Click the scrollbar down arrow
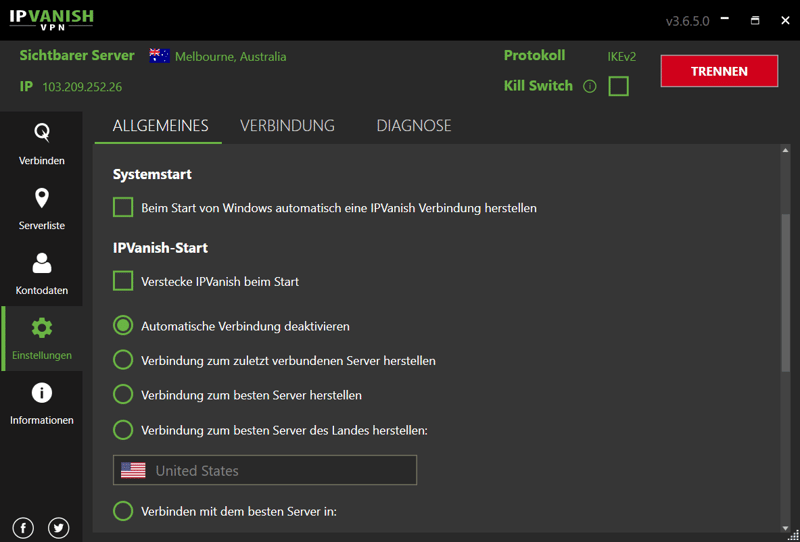This screenshot has width=800, height=542. pos(785,528)
